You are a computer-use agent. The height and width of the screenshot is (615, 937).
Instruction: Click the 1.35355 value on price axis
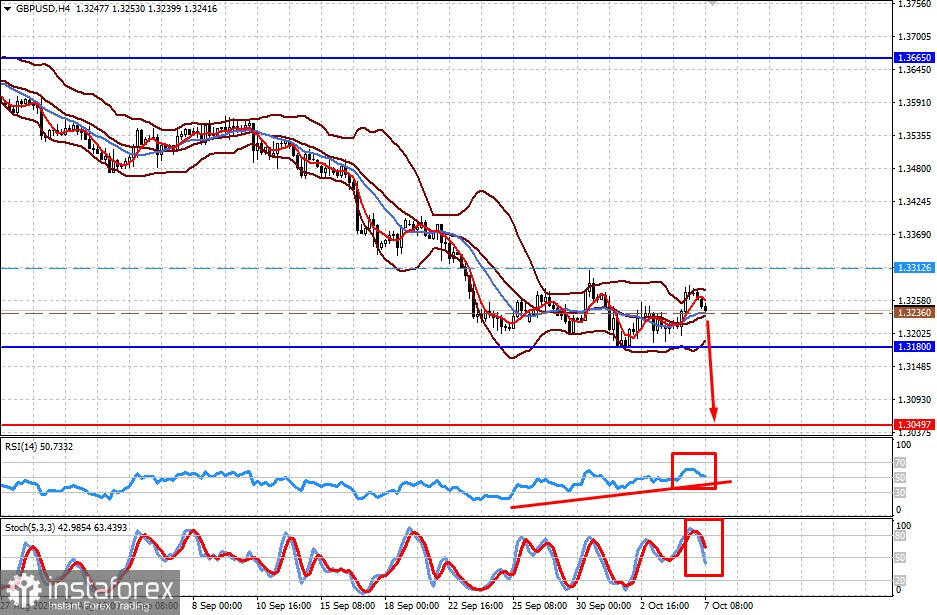(x=914, y=136)
